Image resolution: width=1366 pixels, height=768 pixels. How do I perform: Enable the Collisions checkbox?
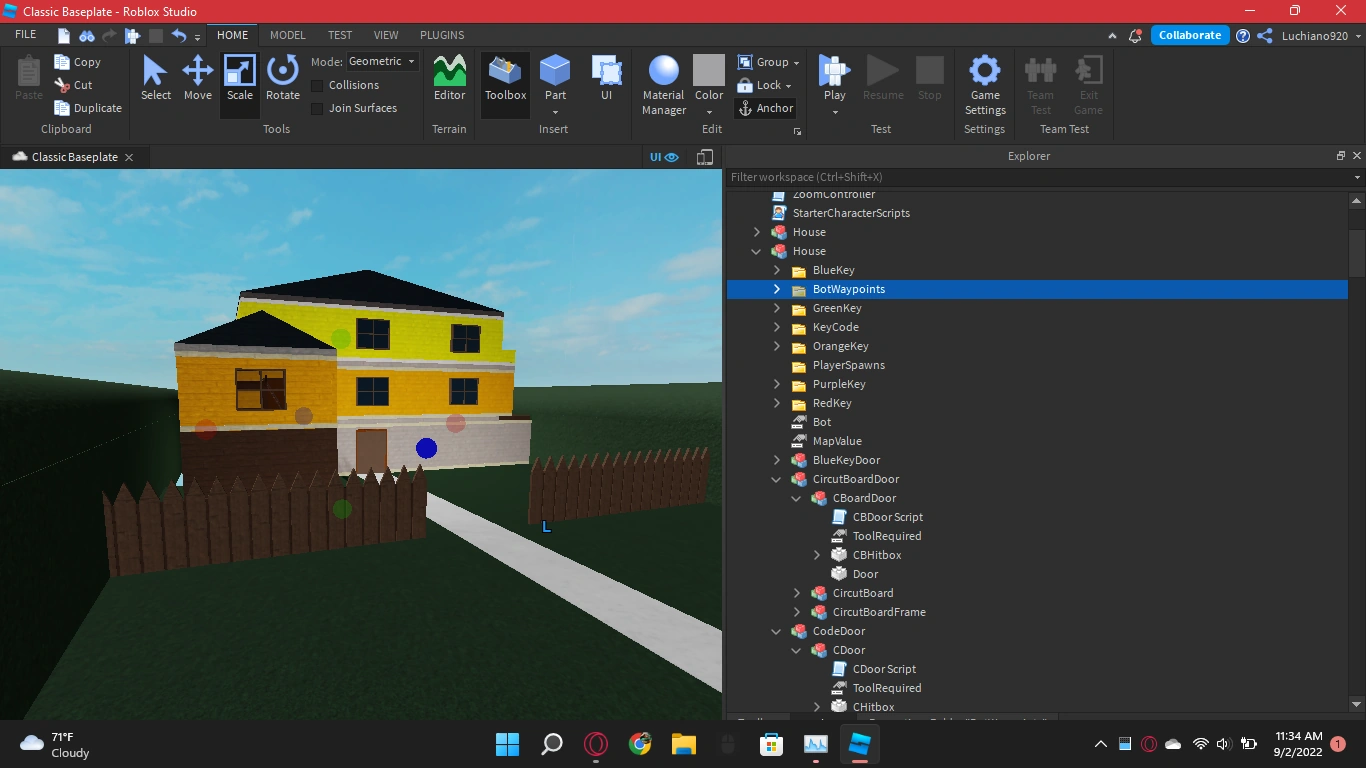pyautogui.click(x=316, y=85)
